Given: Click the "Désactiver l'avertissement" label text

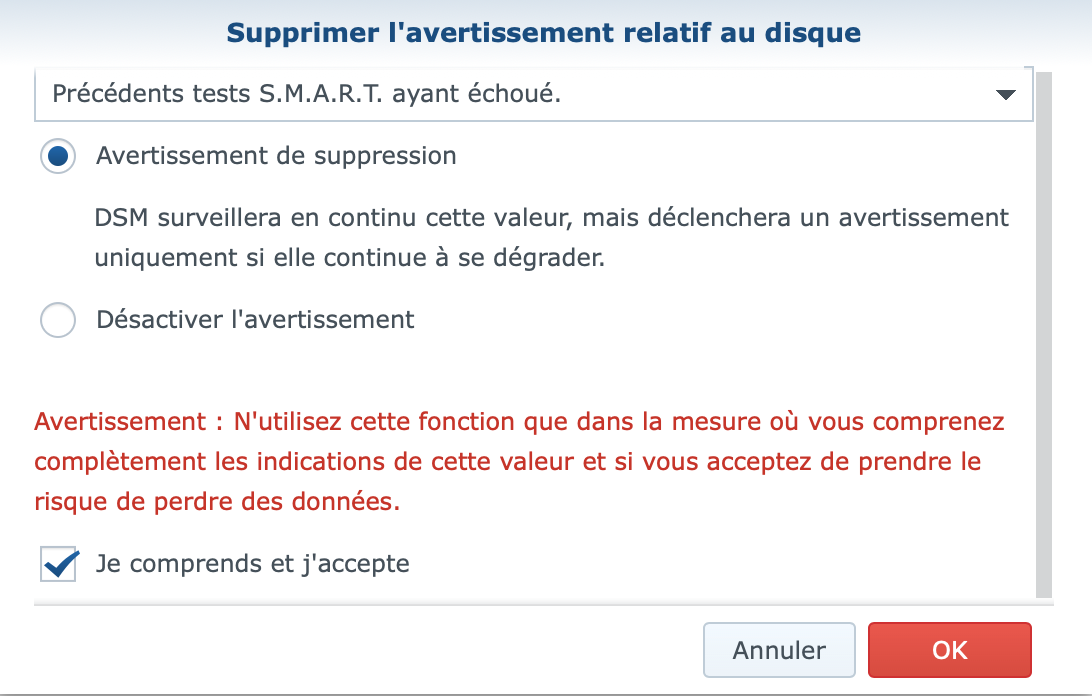Looking at the screenshot, I should (255, 320).
